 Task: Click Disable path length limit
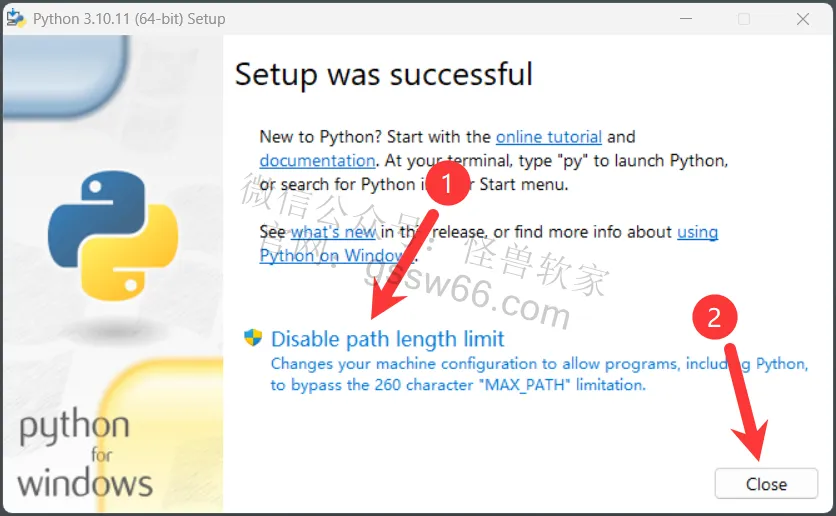[388, 339]
